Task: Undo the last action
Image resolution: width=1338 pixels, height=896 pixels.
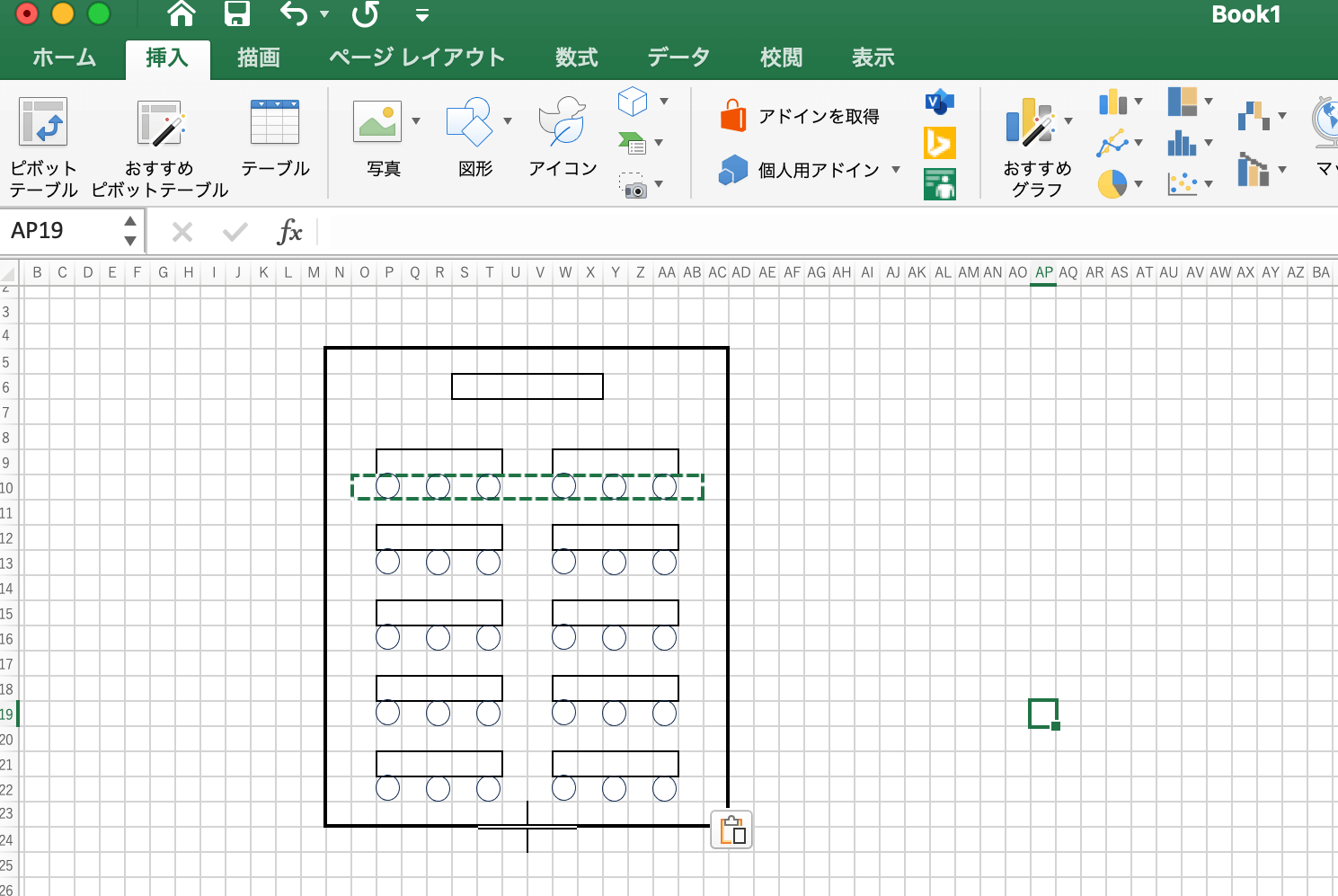Action: [x=294, y=13]
